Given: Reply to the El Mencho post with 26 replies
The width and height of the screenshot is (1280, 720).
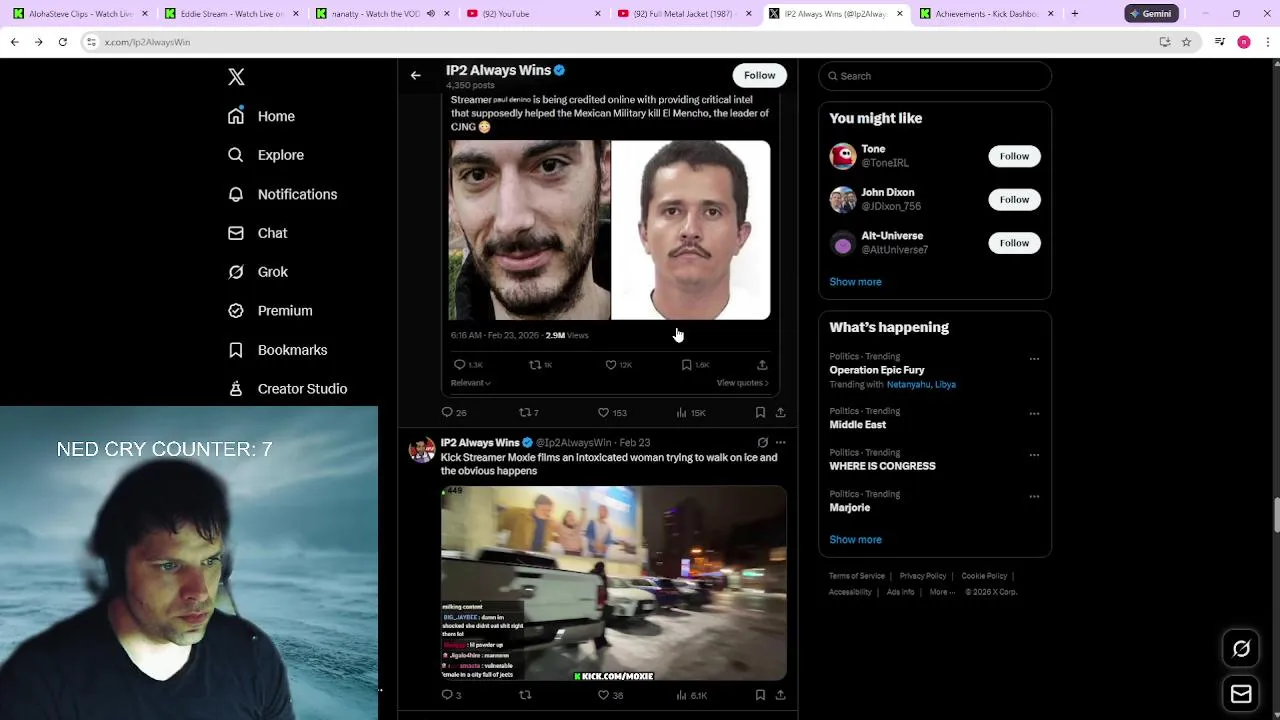Looking at the screenshot, I should (454, 412).
